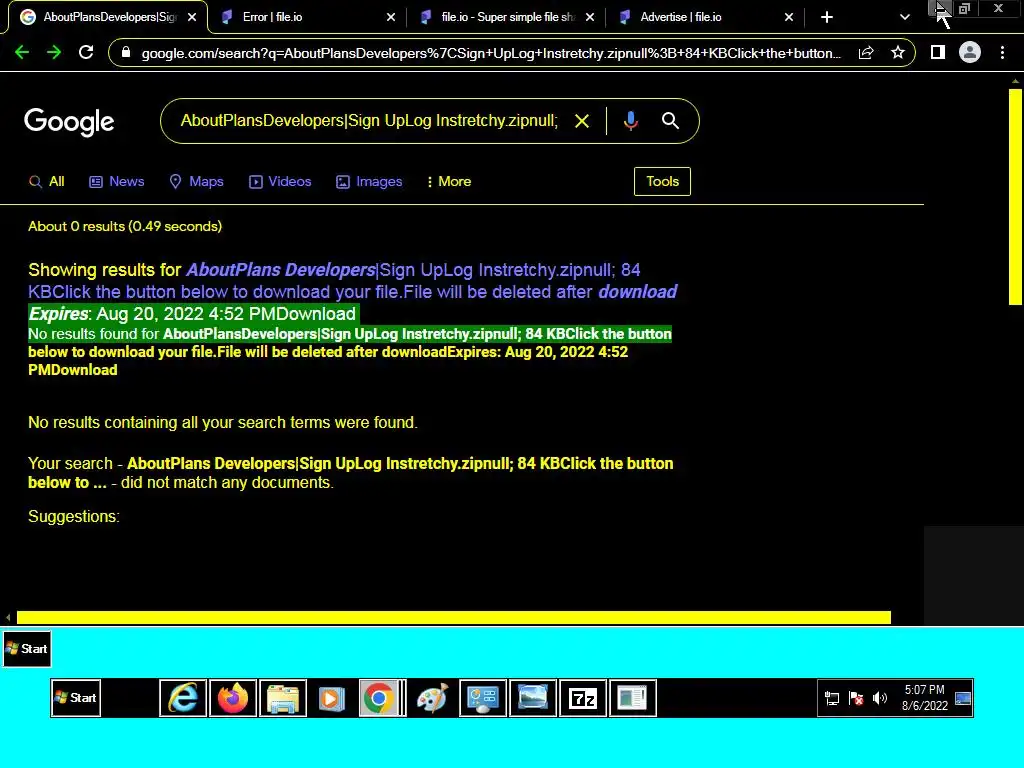
Task: Close the 'Error | file.io' tab
Action: click(391, 17)
